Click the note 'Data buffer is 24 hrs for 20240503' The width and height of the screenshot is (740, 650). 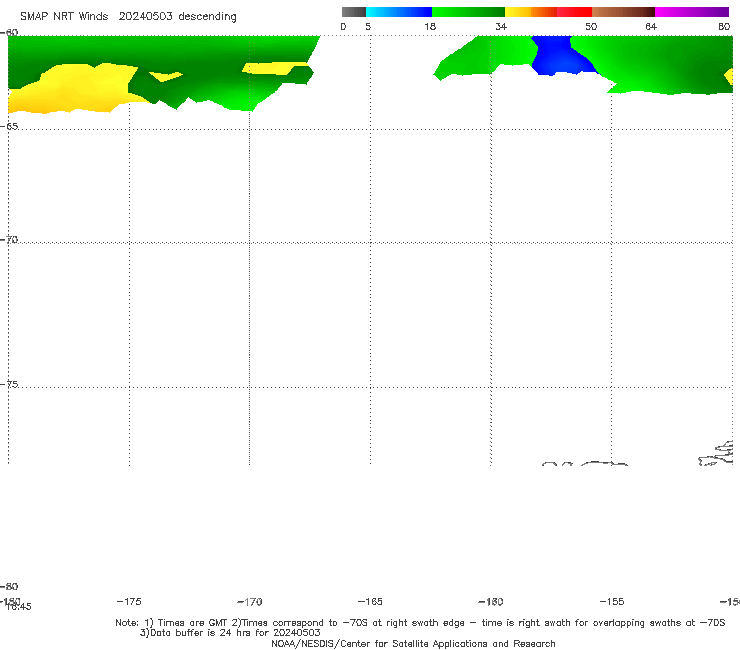point(230,633)
